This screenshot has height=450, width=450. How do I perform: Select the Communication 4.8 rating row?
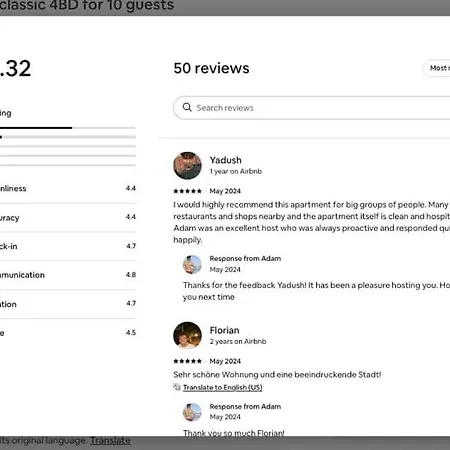pyautogui.click(x=68, y=275)
